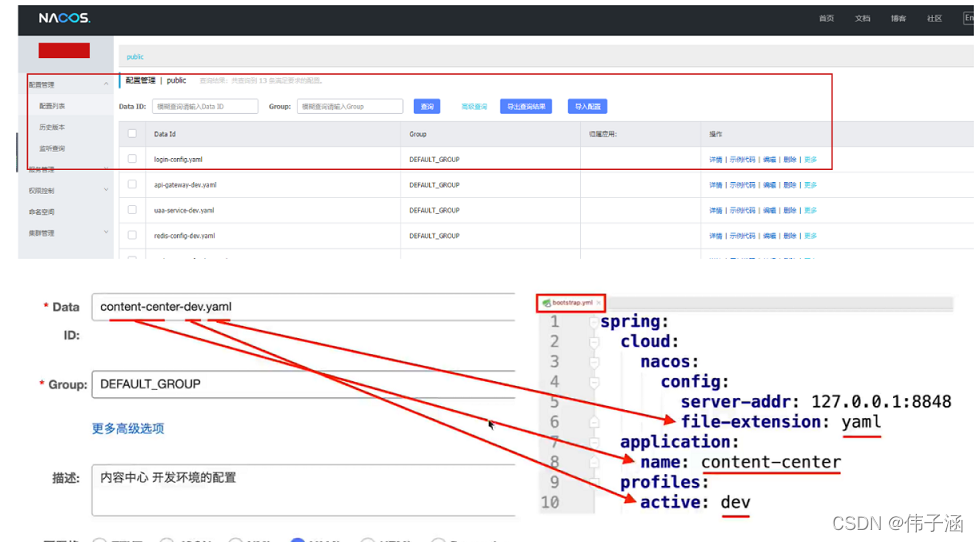978x542 pixels.
Task: Open 博客 in top navigation
Action: [899, 19]
